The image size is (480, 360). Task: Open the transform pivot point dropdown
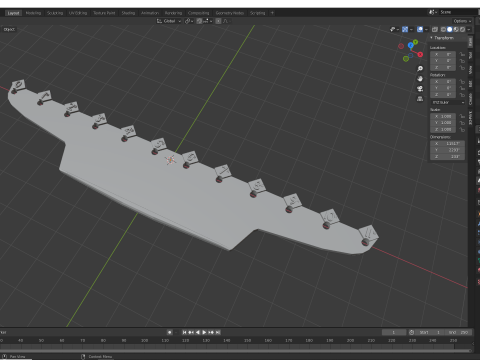pos(189,21)
